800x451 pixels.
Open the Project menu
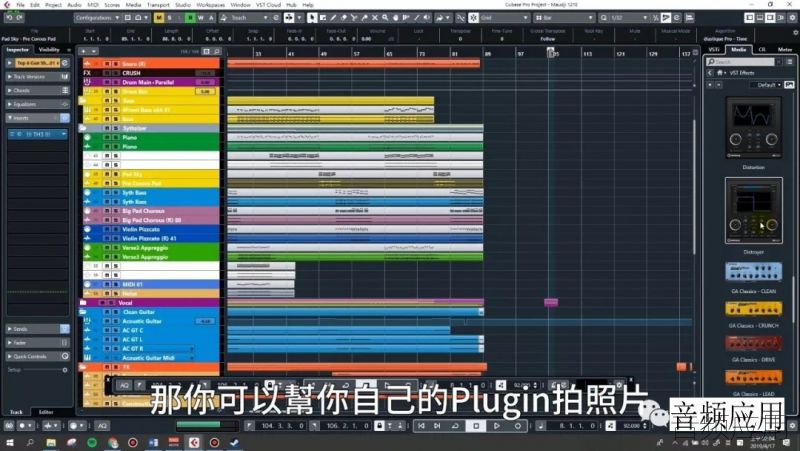pyautogui.click(x=53, y=5)
